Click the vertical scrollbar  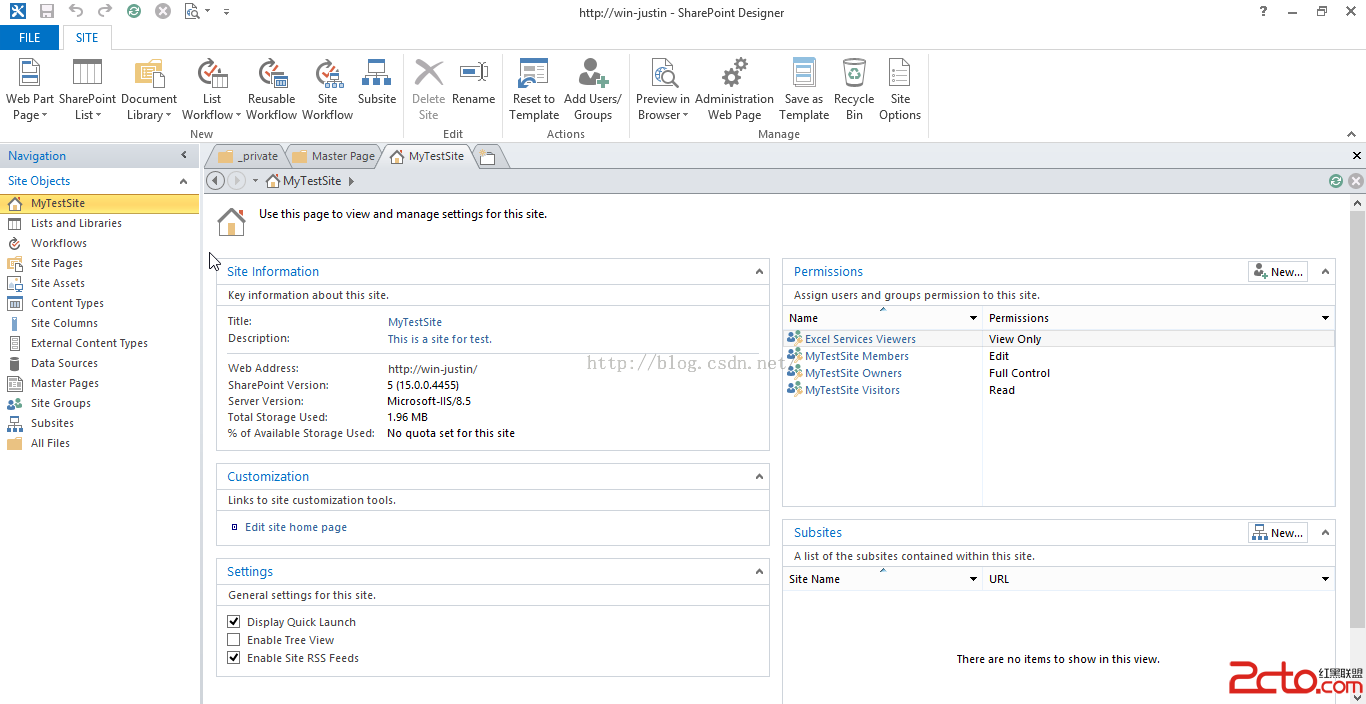point(1357,420)
